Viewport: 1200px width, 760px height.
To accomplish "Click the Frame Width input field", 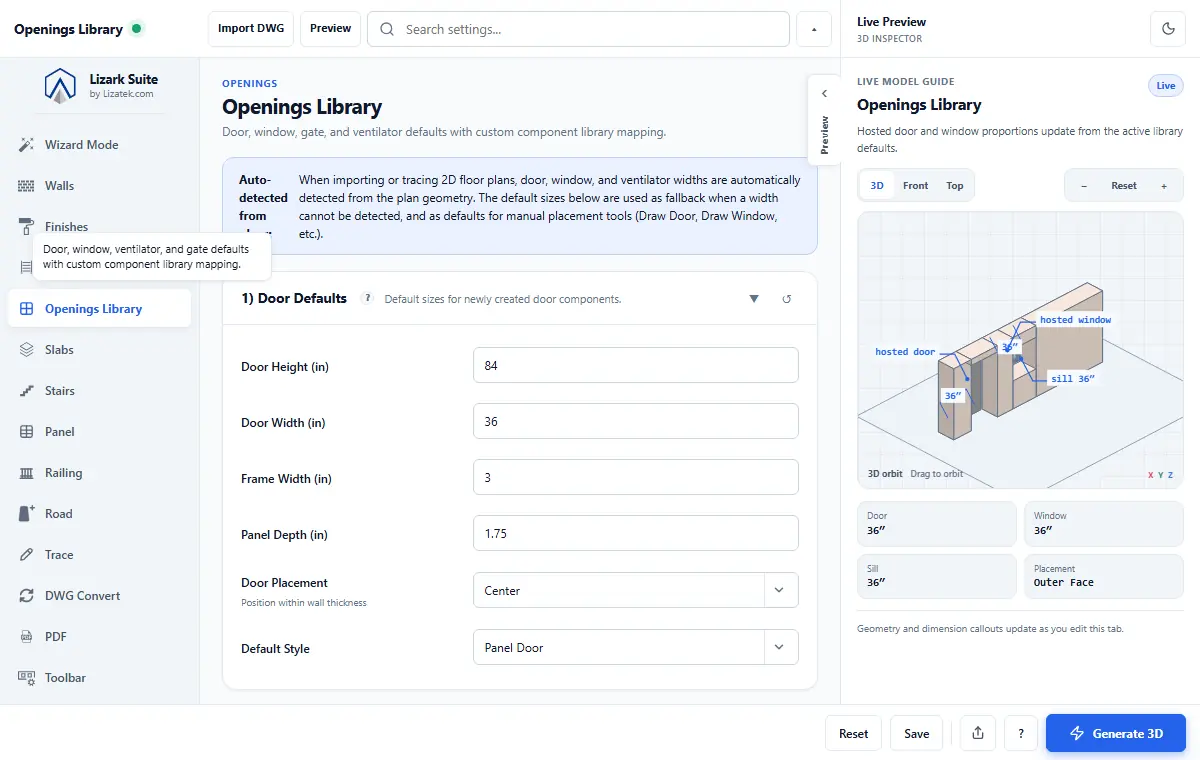I will pyautogui.click(x=636, y=477).
